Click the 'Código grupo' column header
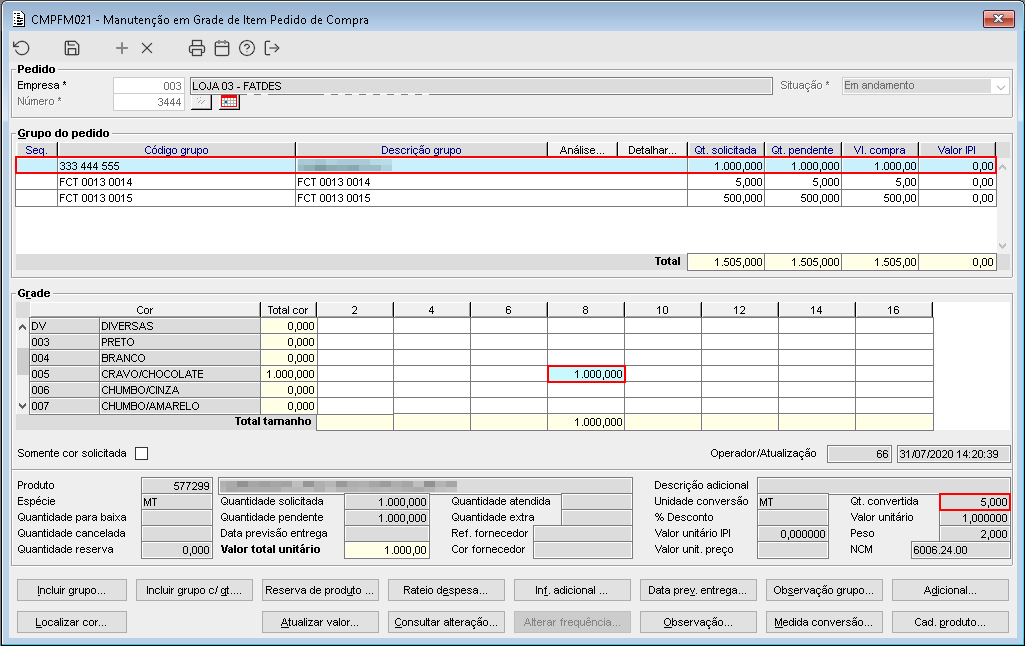Screen dimensions: 1025x646 [x=176, y=150]
